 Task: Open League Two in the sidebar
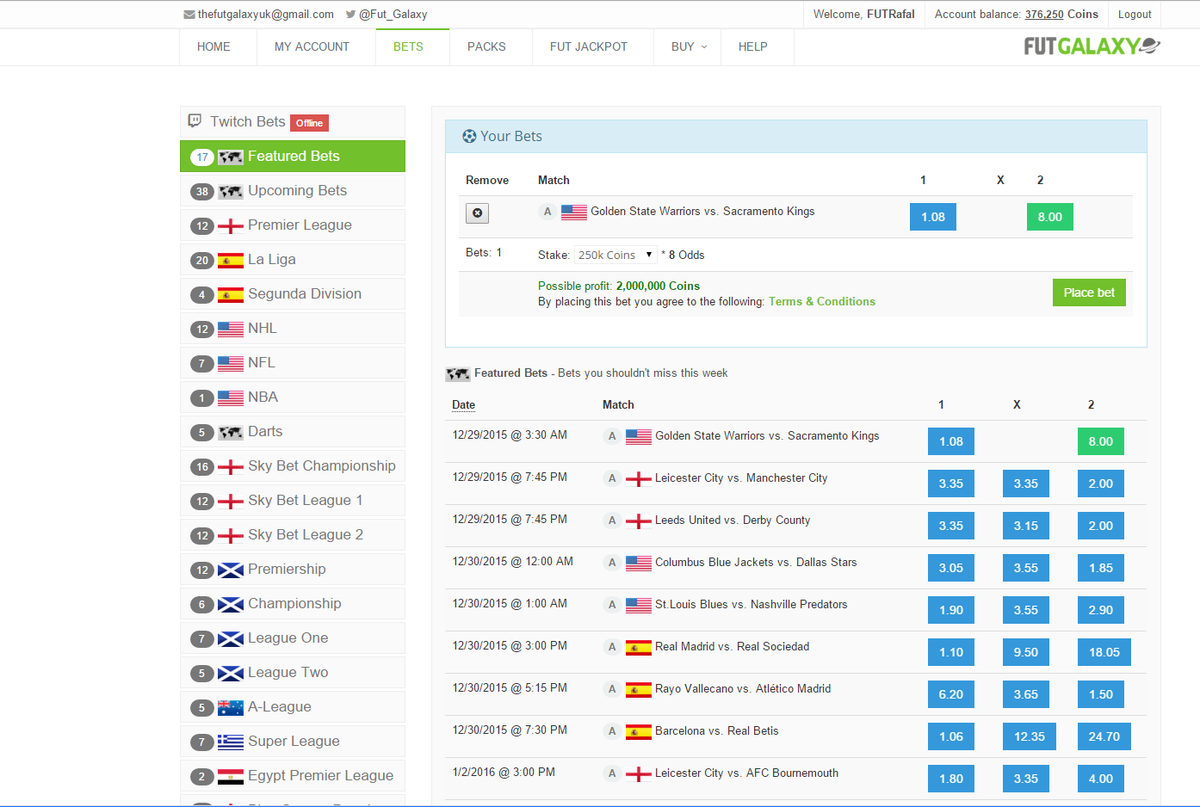(x=292, y=673)
